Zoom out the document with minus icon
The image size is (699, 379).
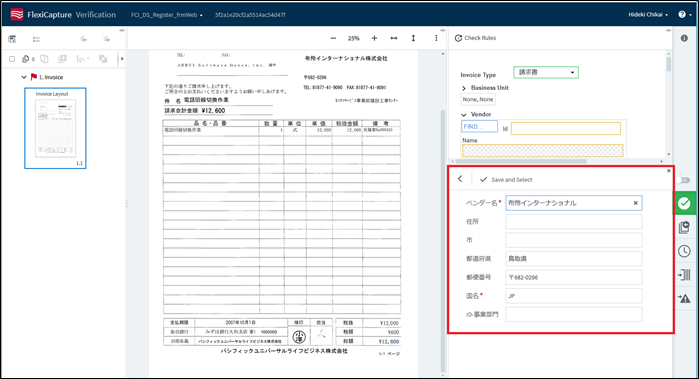pyautogui.click(x=333, y=38)
